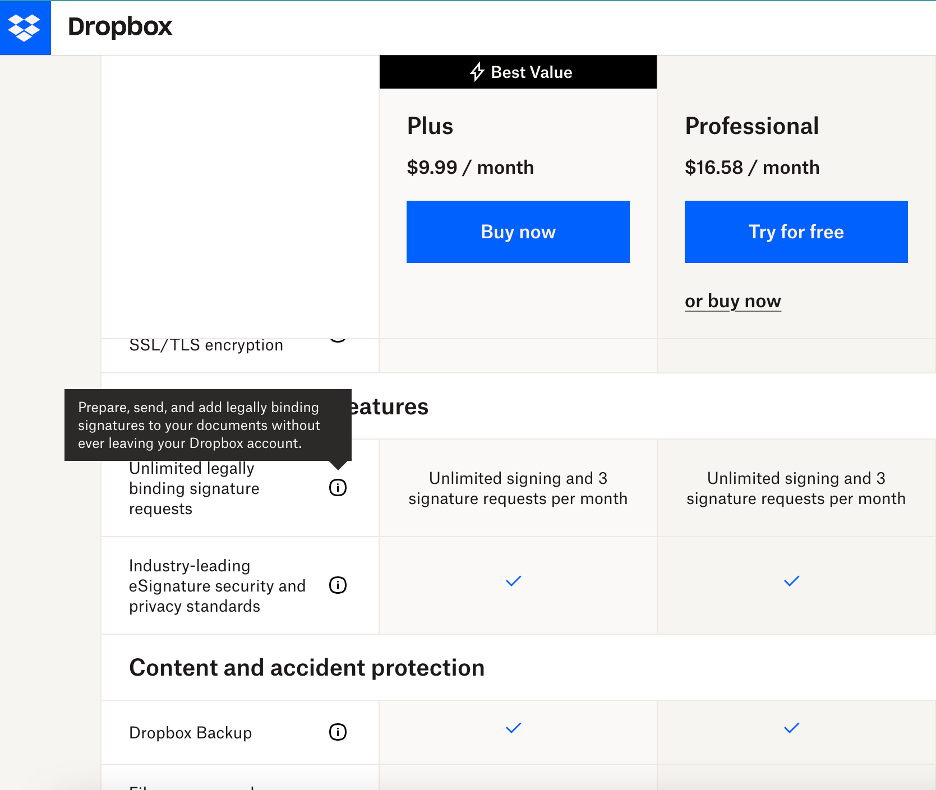
Task: Select the Plus plan Dropbox Backup checkmark
Action: (x=513, y=728)
